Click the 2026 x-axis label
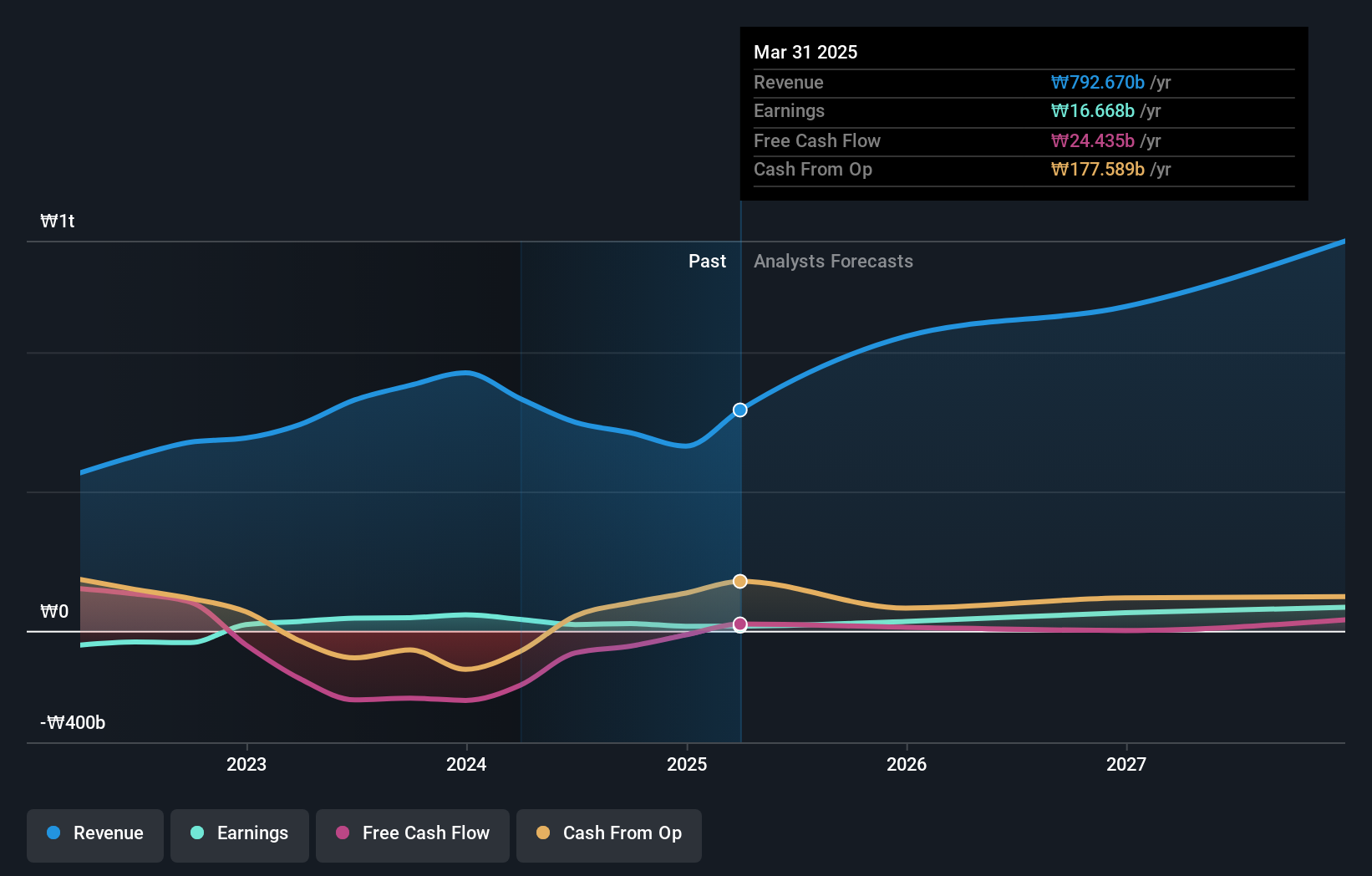The width and height of the screenshot is (1372, 876). point(907,764)
